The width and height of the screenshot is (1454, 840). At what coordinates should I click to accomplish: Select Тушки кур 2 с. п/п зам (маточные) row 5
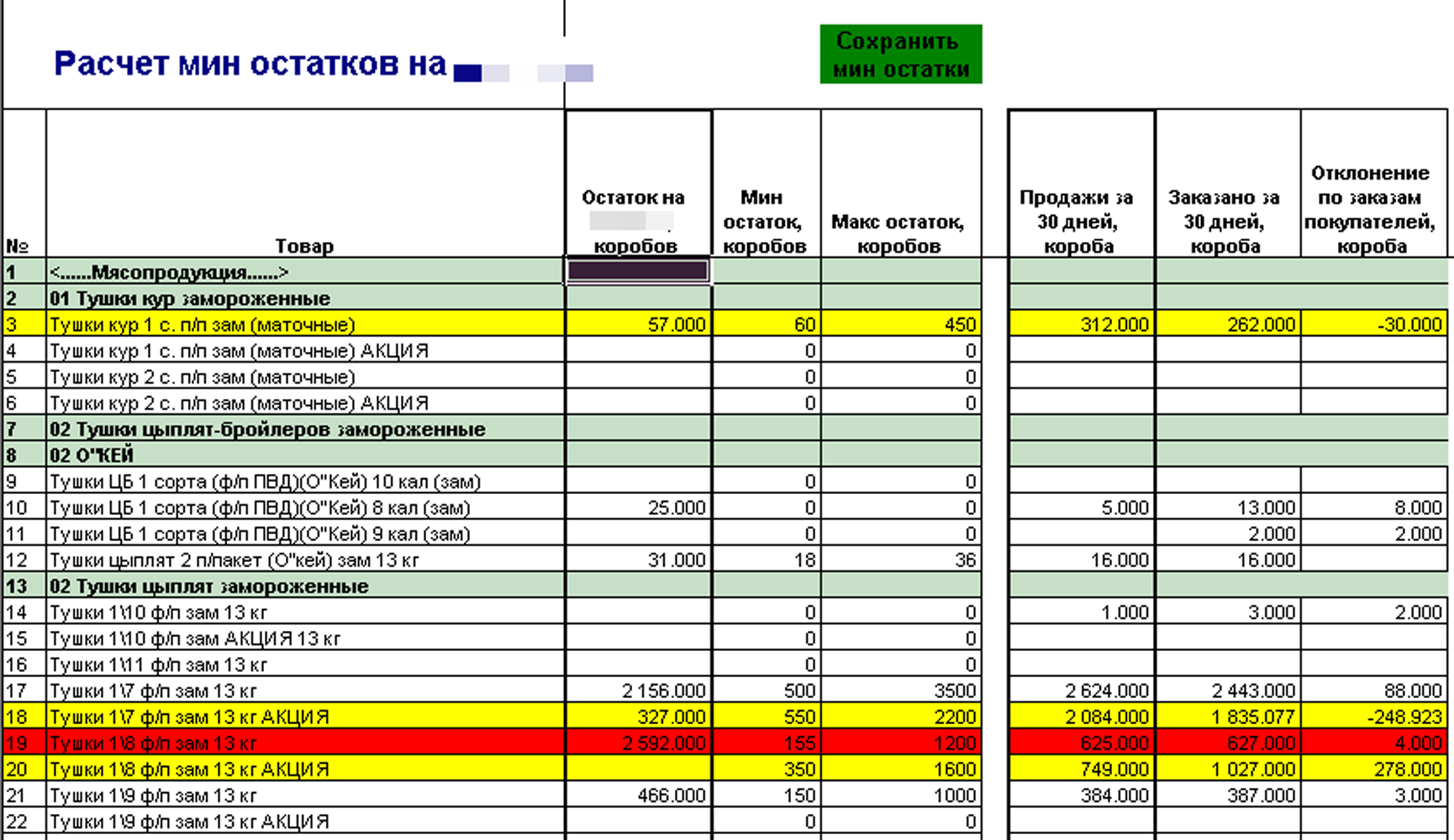coord(305,376)
